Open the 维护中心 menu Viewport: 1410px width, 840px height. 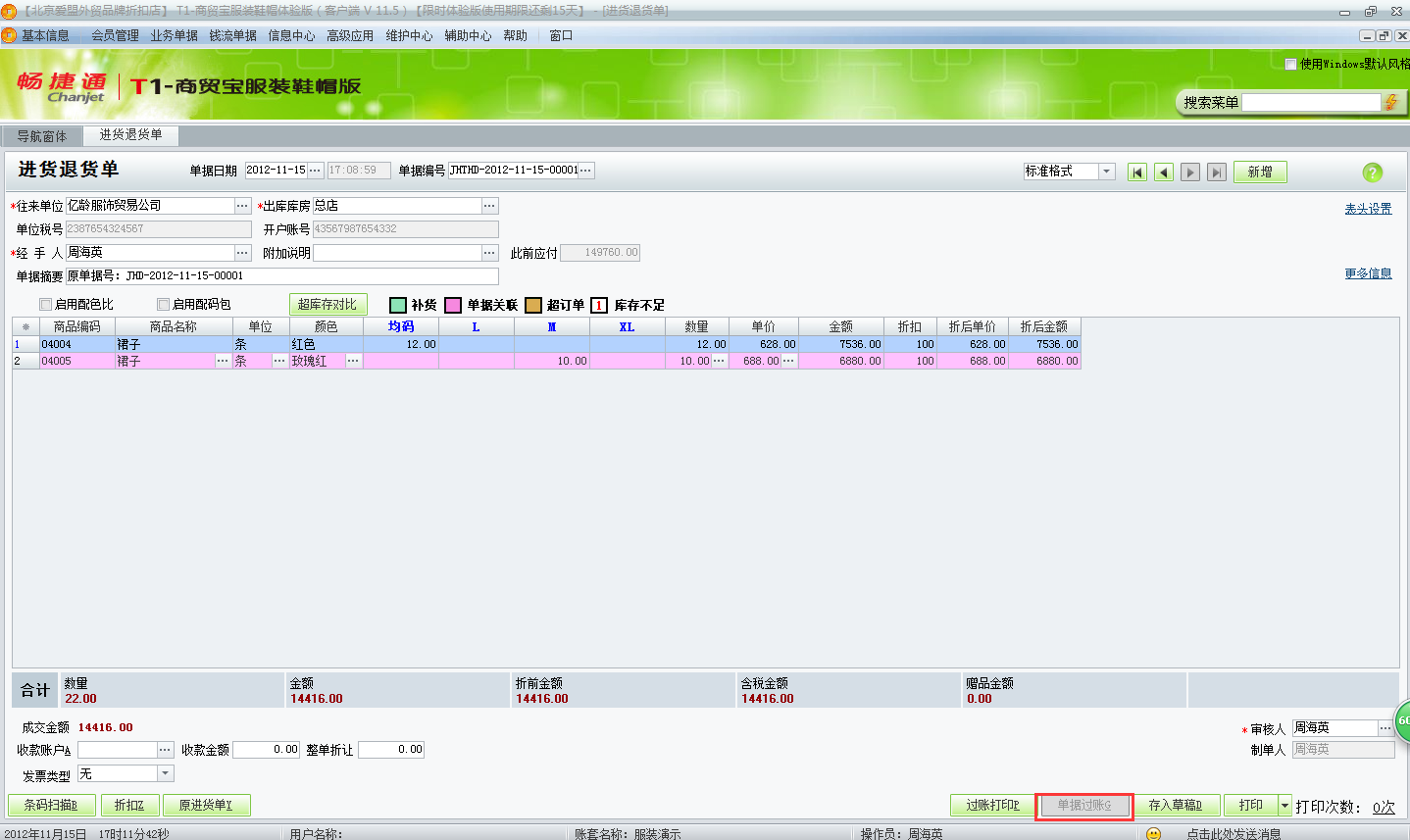coord(409,36)
